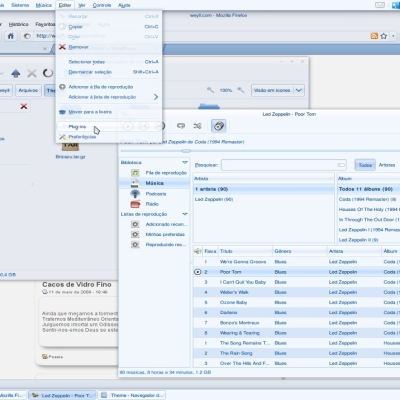
Task: Zoom out with left magnifier in file manager
Action: (210, 90)
